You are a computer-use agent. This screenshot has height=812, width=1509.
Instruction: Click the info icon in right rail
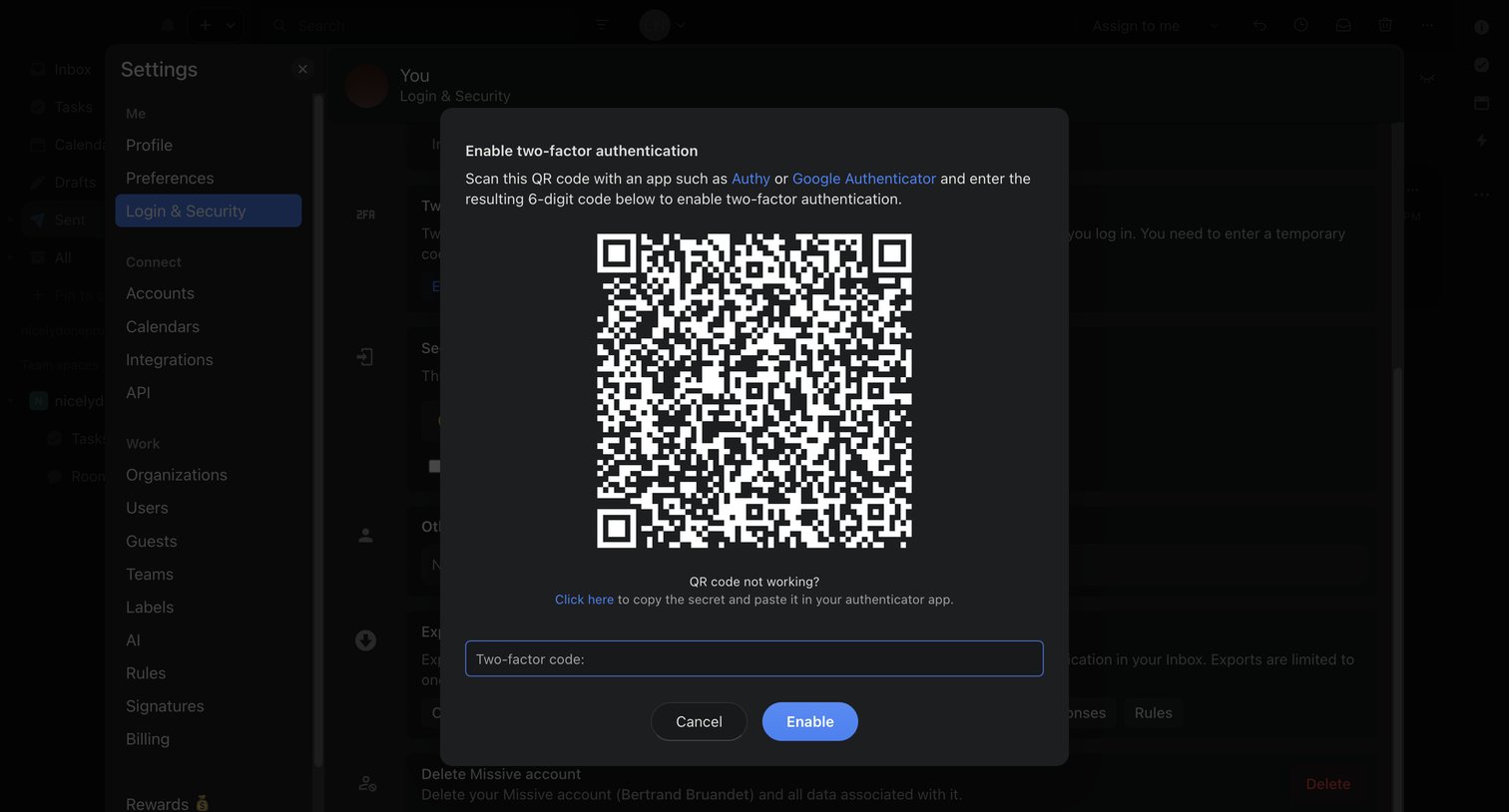[x=1482, y=27]
